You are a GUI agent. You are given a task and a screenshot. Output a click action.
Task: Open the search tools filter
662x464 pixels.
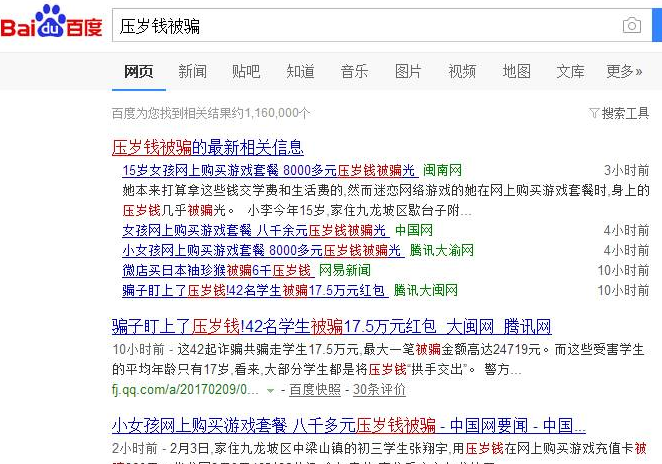[x=619, y=113]
